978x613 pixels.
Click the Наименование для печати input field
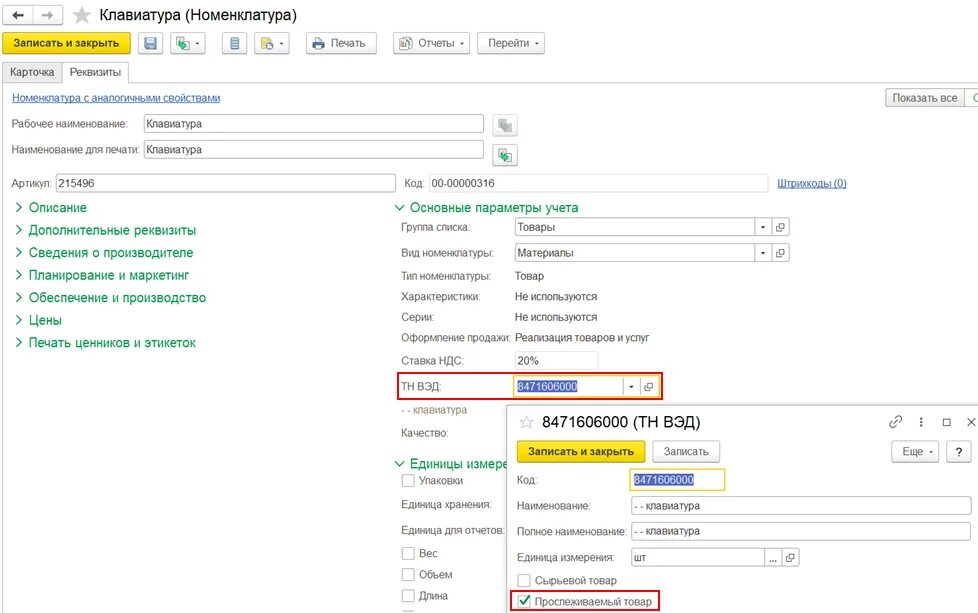(314, 150)
